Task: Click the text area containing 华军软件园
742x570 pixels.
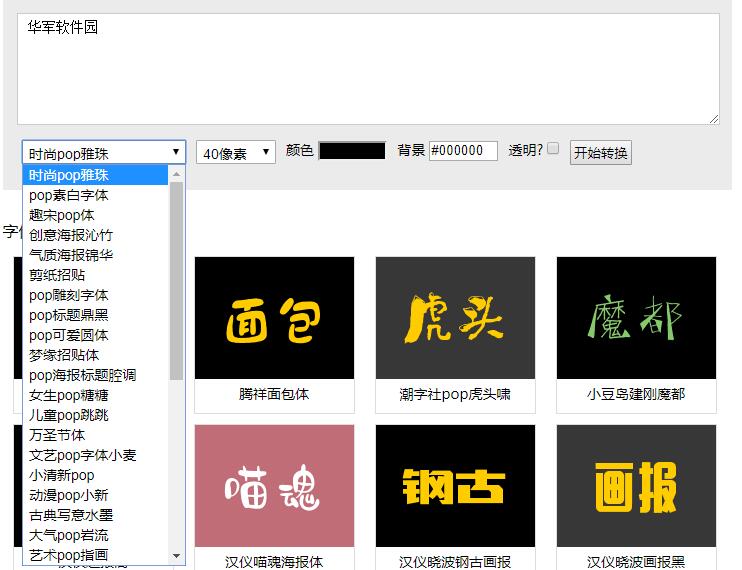Action: (x=368, y=69)
